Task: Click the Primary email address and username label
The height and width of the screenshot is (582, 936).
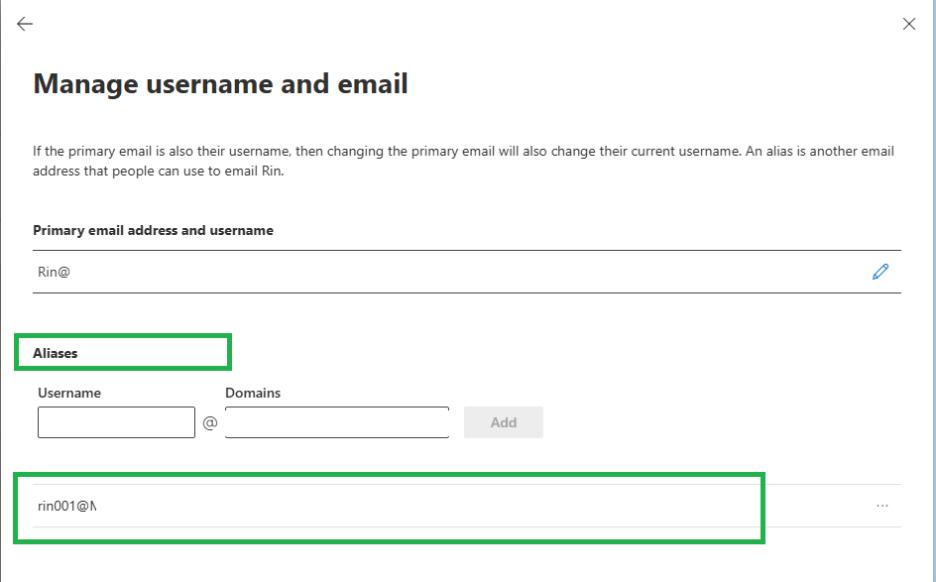Action: pos(153,230)
